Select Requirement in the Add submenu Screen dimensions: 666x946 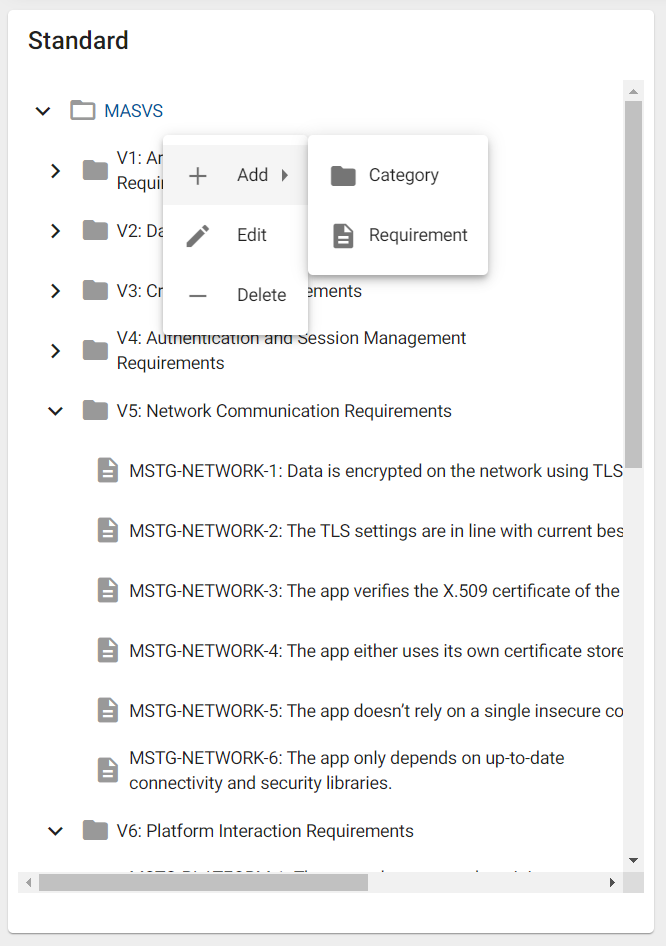(398, 235)
